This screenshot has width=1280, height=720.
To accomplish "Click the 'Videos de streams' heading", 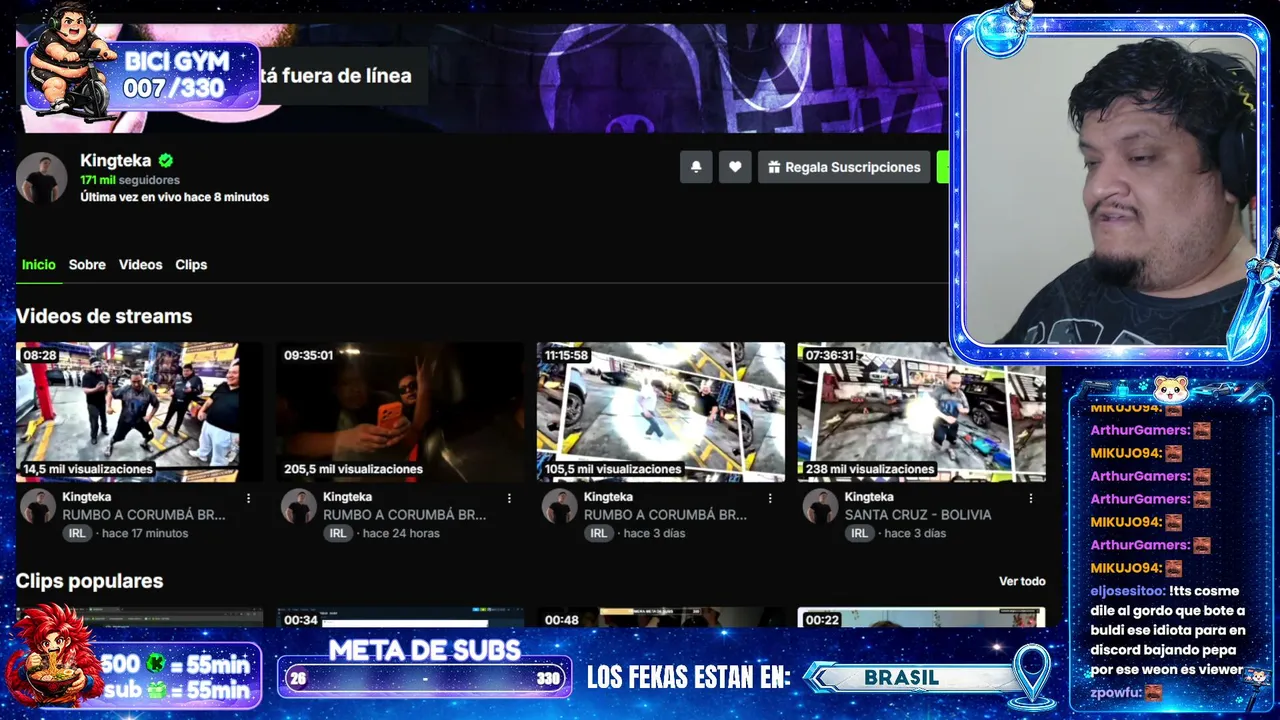I will pyautogui.click(x=104, y=316).
